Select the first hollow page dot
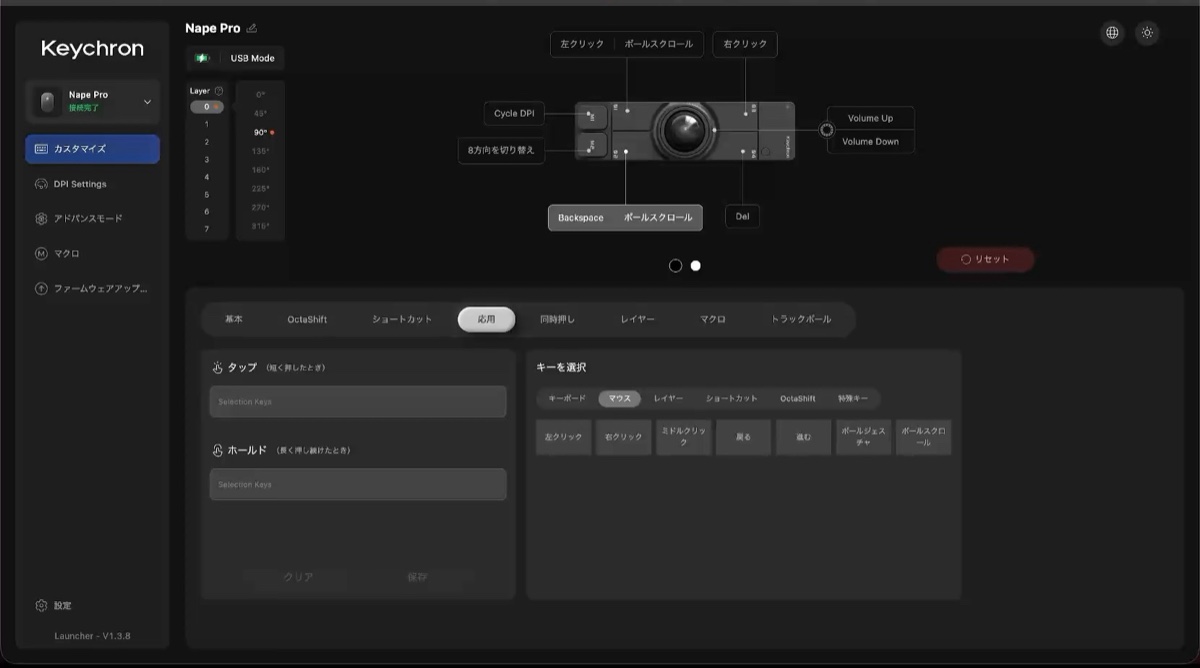 pyautogui.click(x=675, y=266)
